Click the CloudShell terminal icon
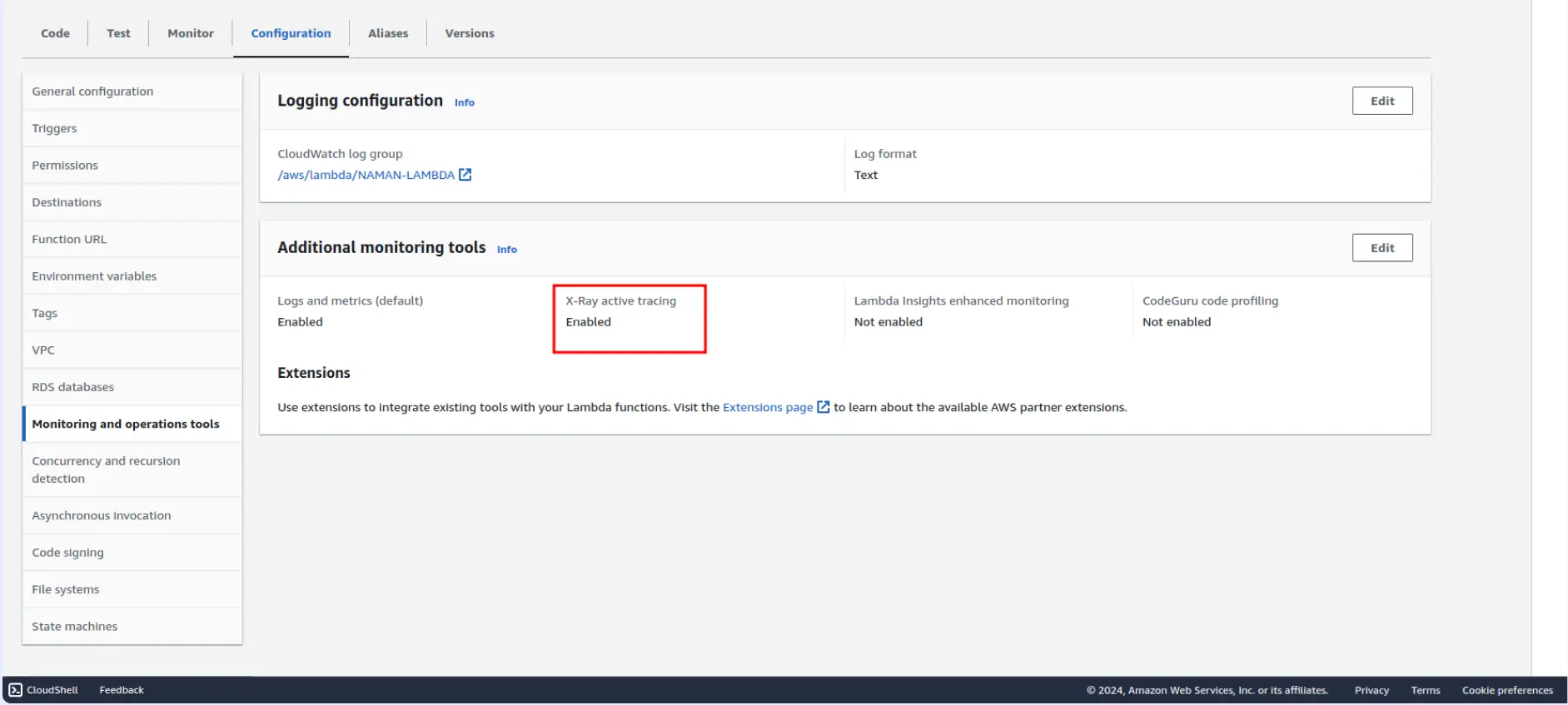The width and height of the screenshot is (1568, 705). (16, 690)
